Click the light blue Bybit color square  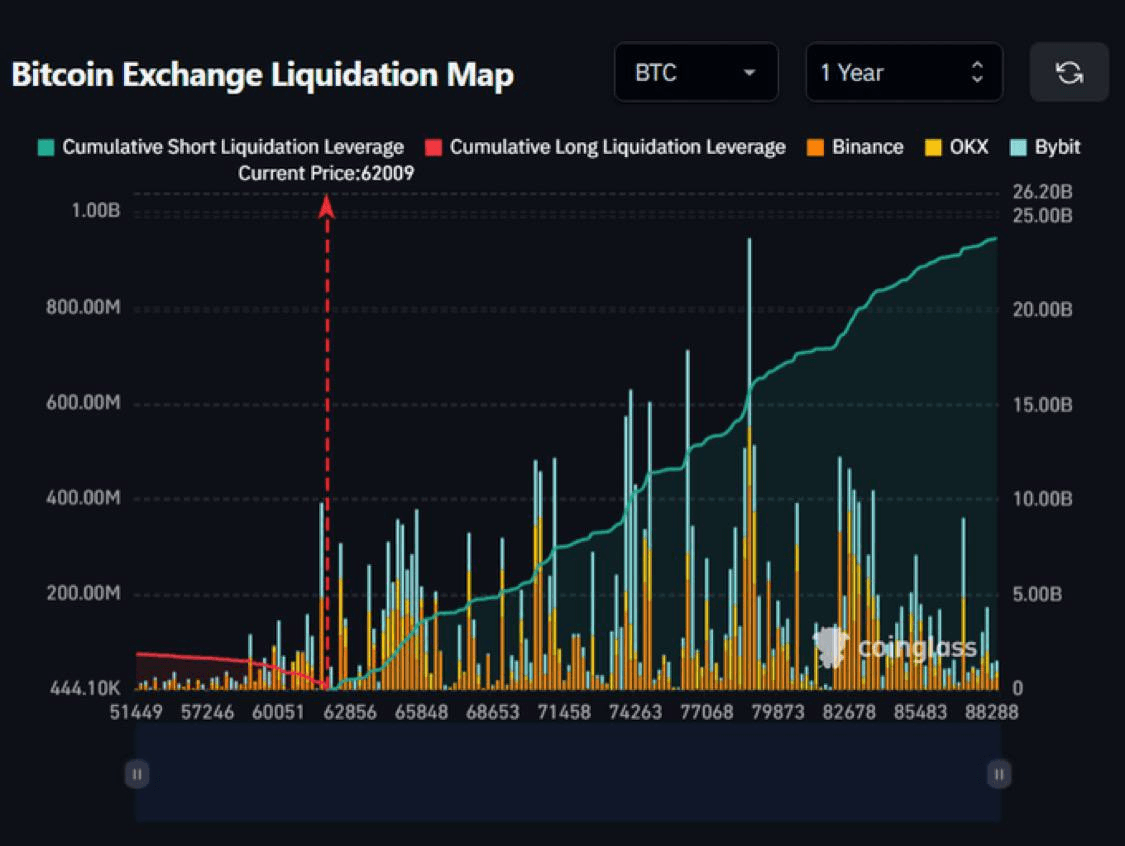(1018, 148)
